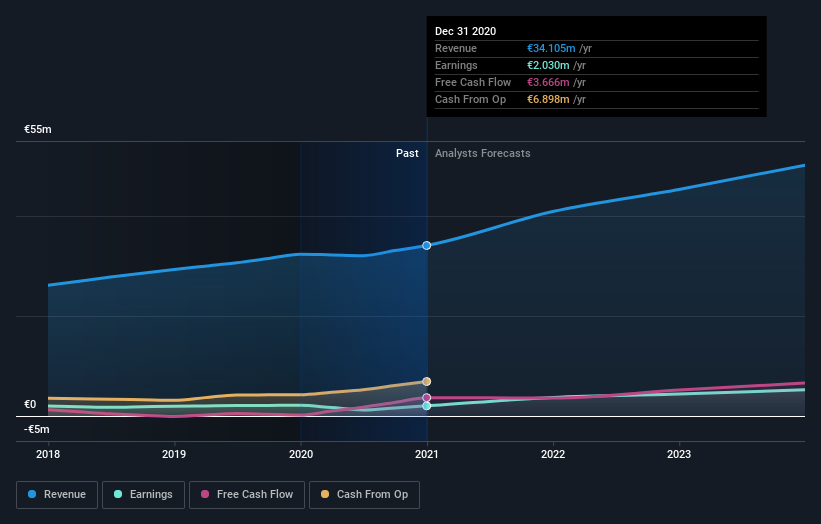Click the 2021 x-axis label
This screenshot has height=524, width=821.
427,454
